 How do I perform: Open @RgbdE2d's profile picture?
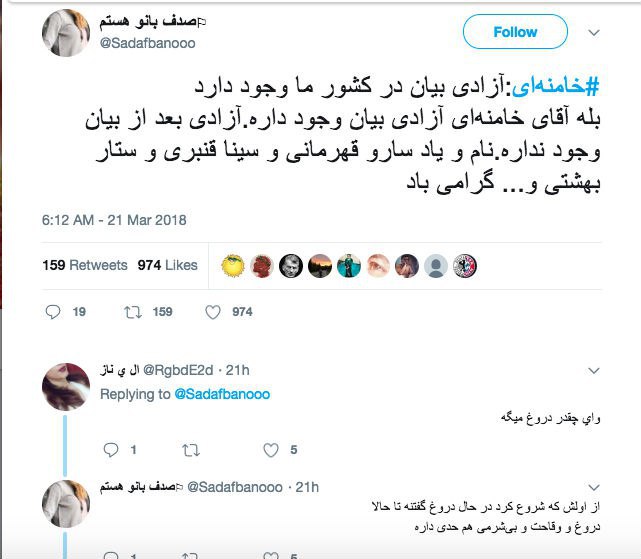[x=66, y=386]
